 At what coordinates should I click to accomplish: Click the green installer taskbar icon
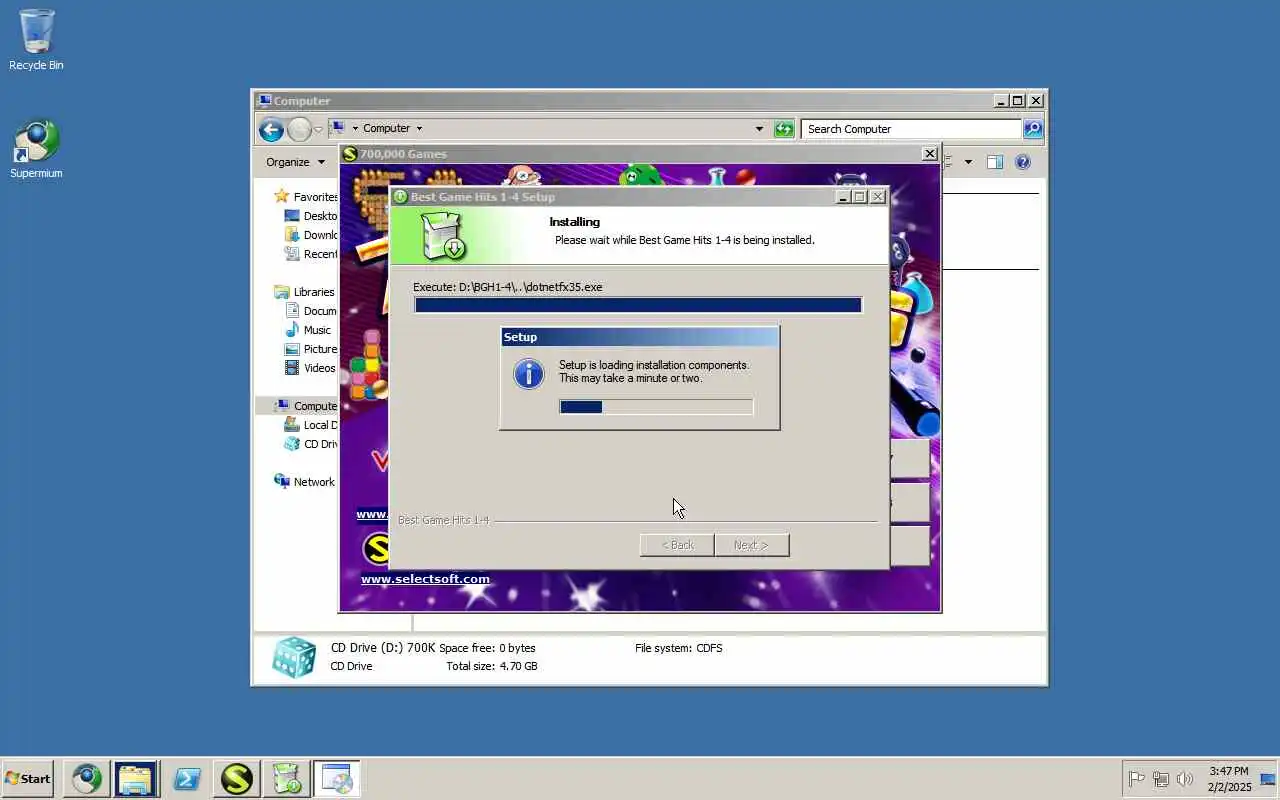coord(286,778)
